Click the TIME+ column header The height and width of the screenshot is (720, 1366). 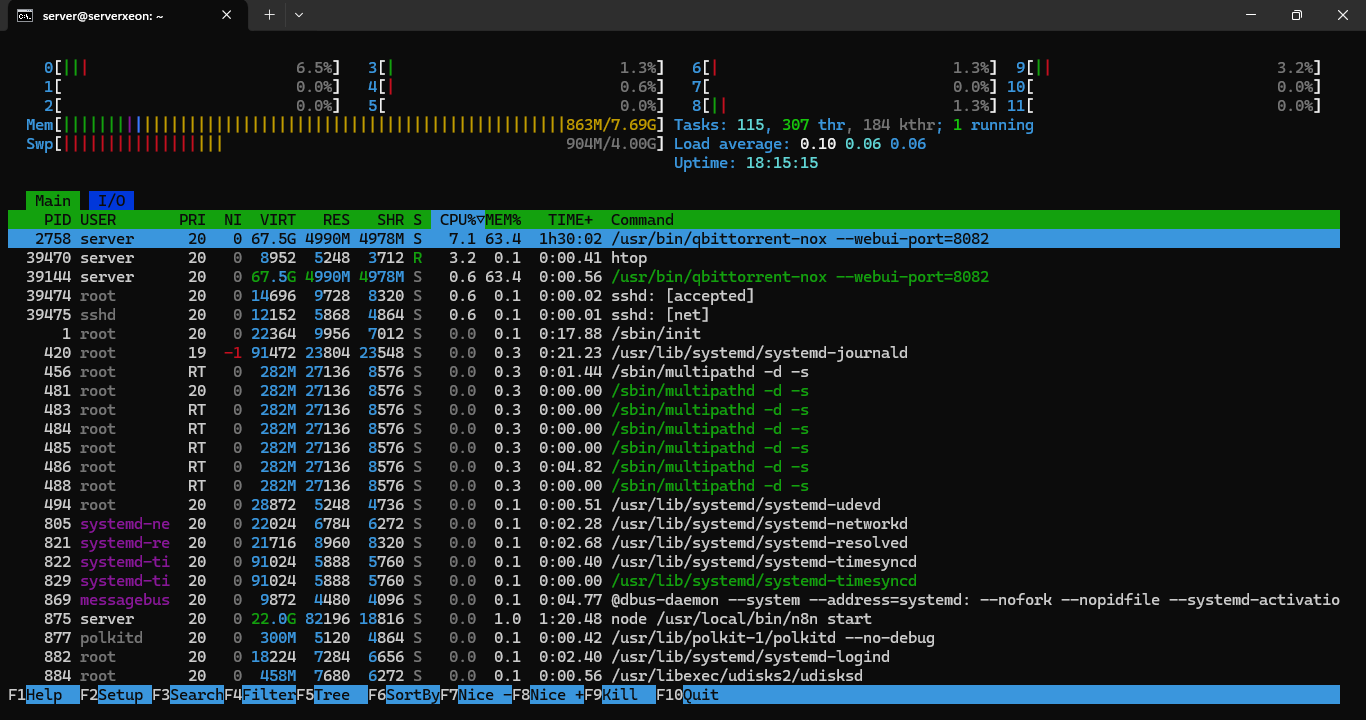pyautogui.click(x=570, y=220)
